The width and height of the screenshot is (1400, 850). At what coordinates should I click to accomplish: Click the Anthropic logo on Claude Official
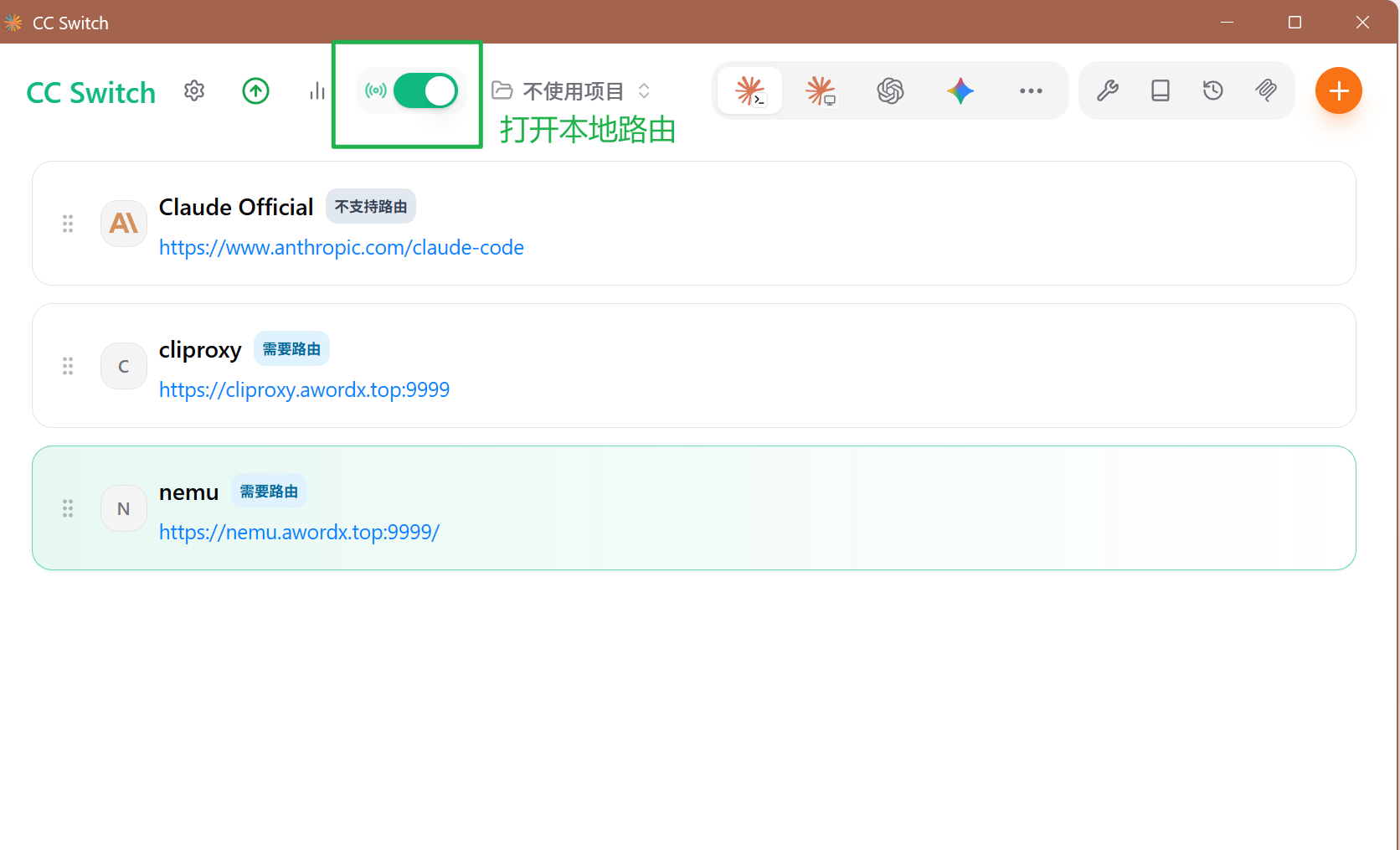click(x=124, y=224)
